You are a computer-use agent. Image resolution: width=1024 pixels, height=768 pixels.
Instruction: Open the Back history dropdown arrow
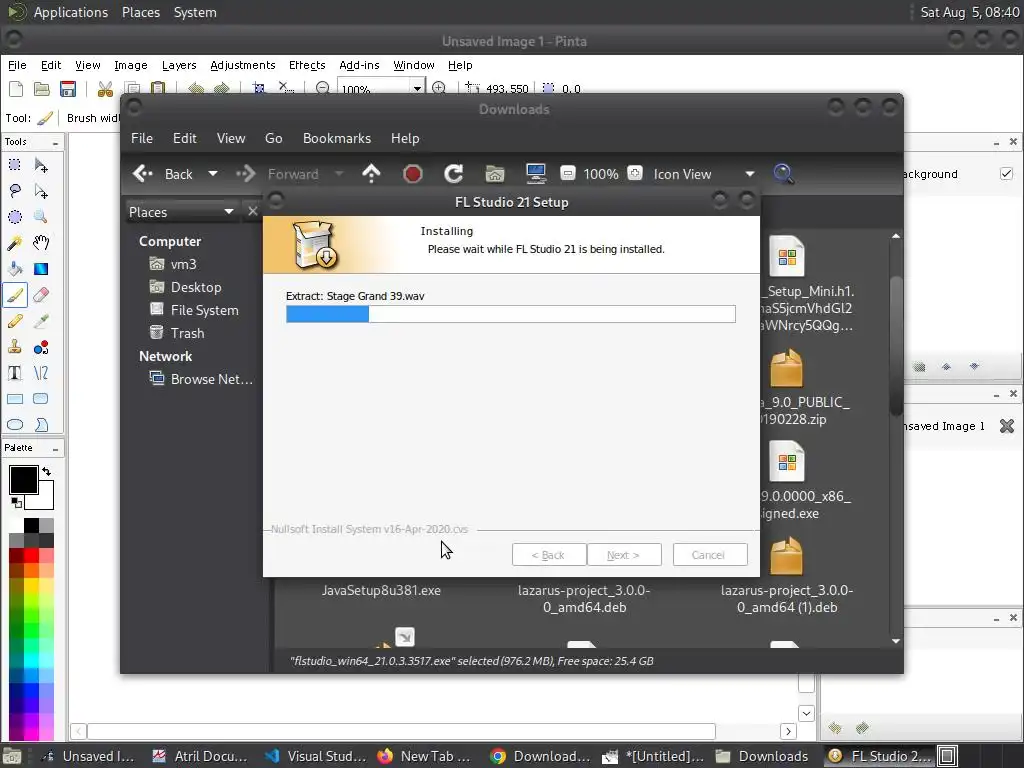[212, 174]
